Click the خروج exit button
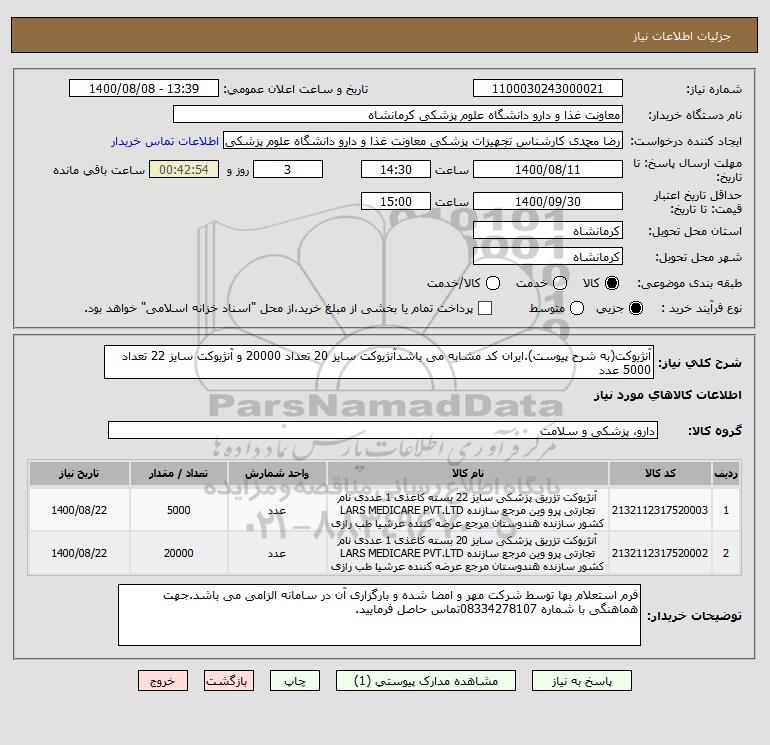This screenshot has width=770, height=745. pyautogui.click(x=163, y=681)
